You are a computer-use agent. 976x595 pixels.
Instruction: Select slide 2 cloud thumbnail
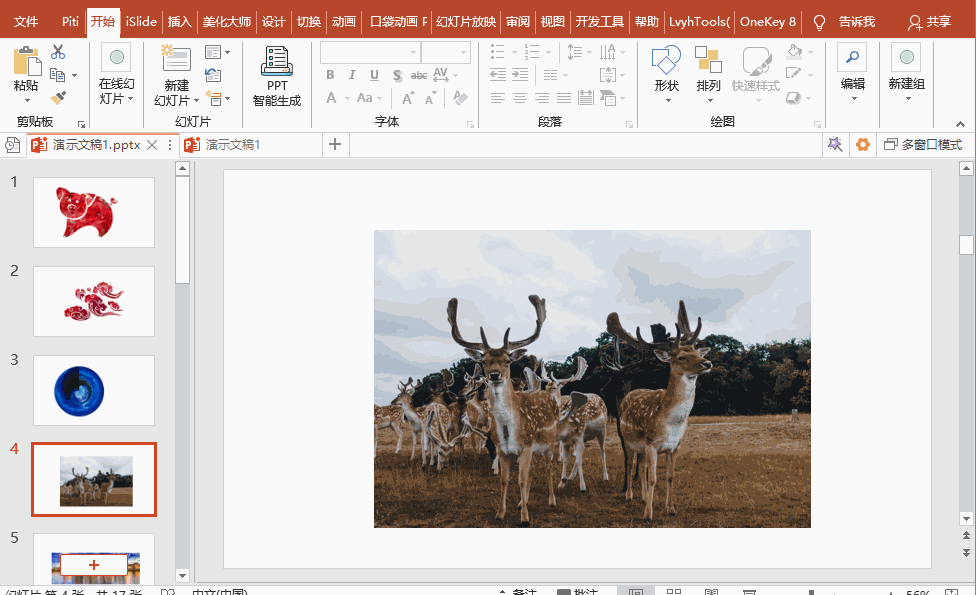(94, 301)
